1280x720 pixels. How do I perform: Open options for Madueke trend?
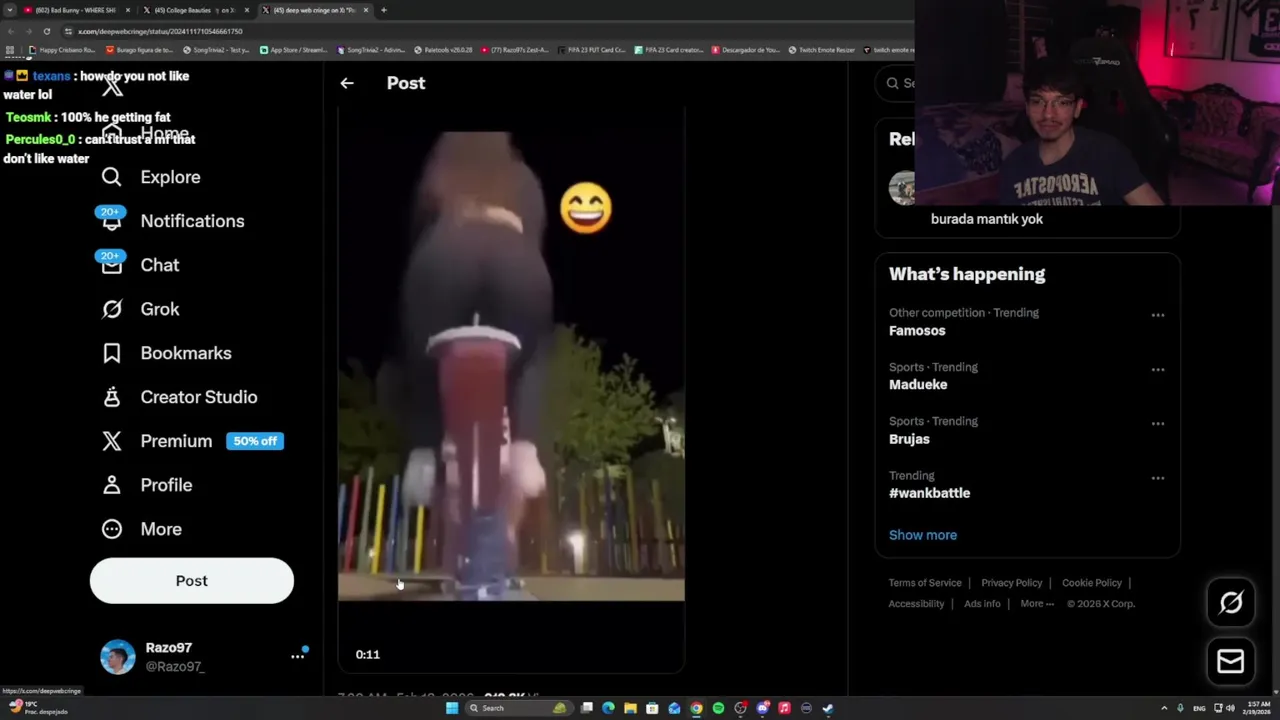1158,369
